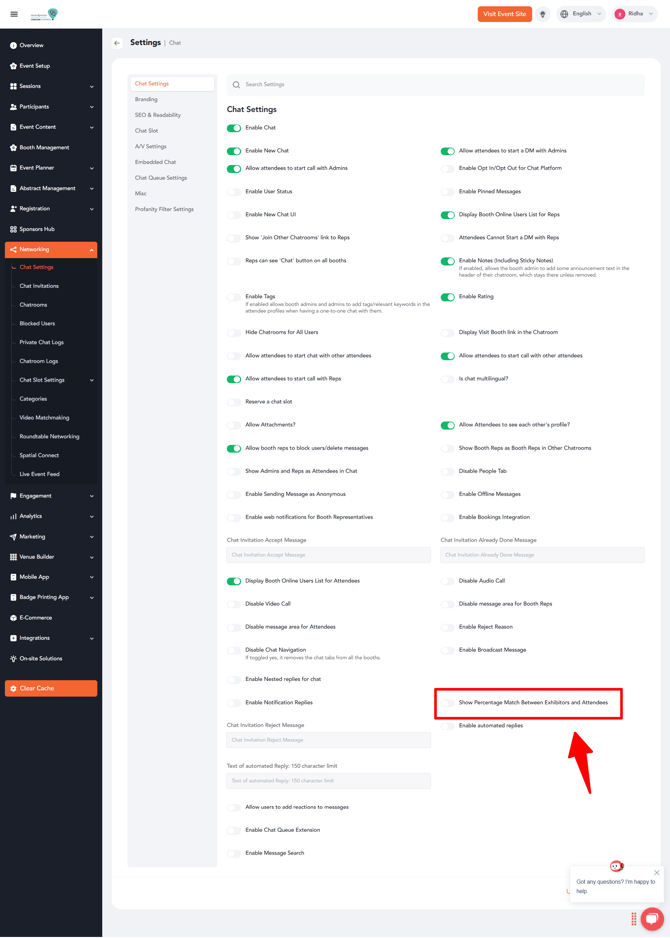Click the hamburger menu icon

pos(14,14)
